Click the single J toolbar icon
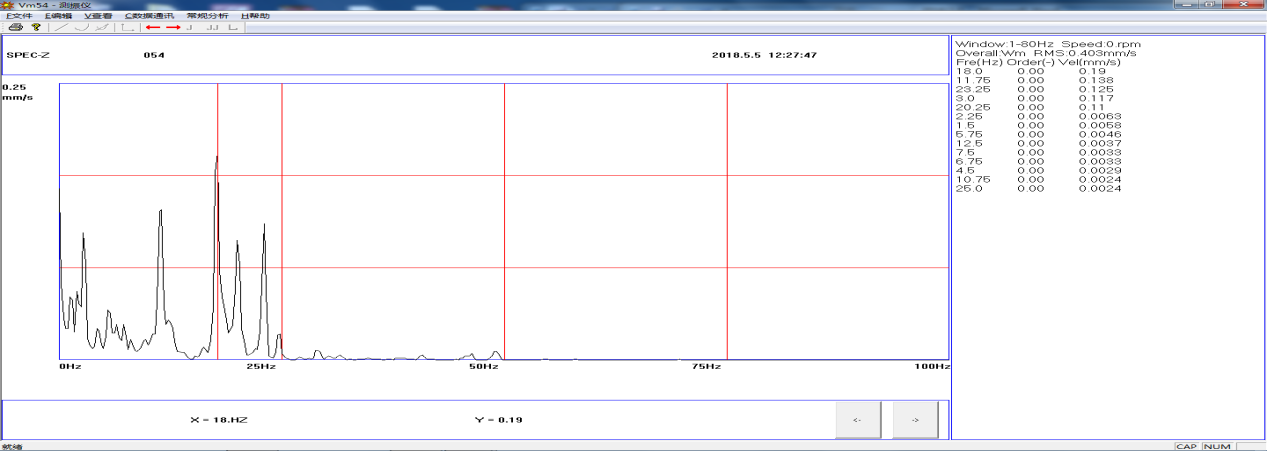Viewport: 1267px width, 451px height. tap(191, 27)
